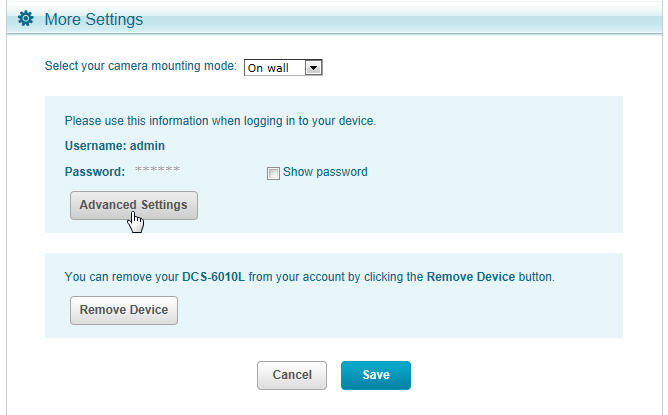The image size is (668, 415).
Task: Open Advanced Settings
Action: (133, 205)
